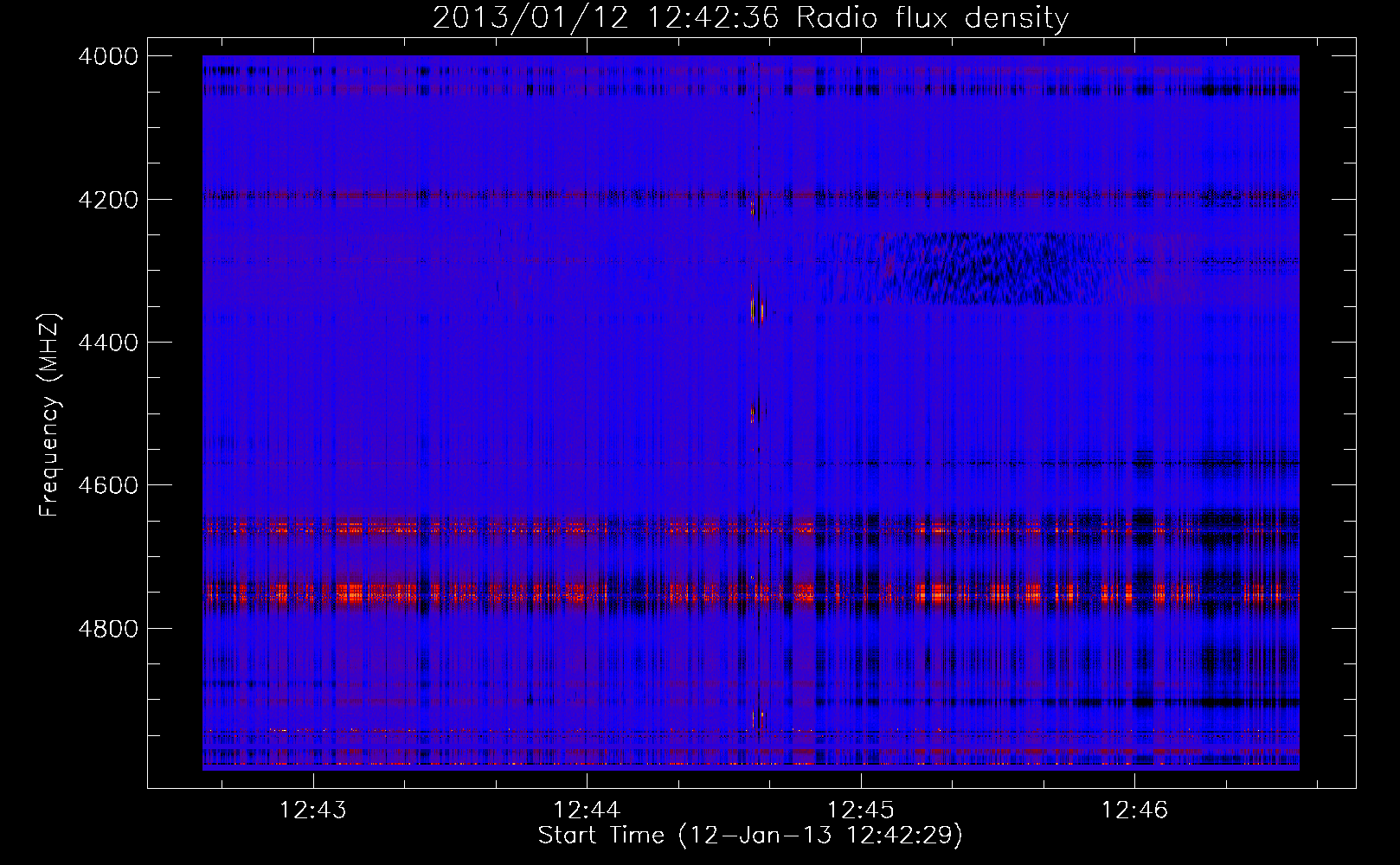The width and height of the screenshot is (1400, 865).
Task: Click the red interference band near 4750 MHz
Action: tap(750, 593)
